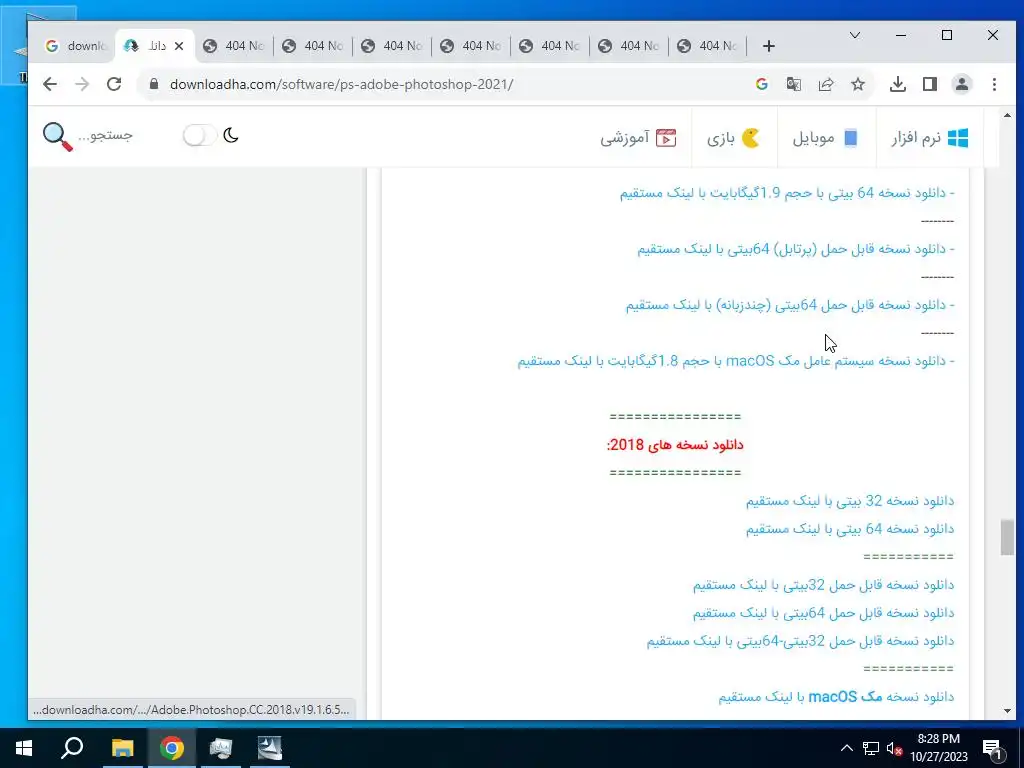Open the translate page icon
The height and width of the screenshot is (768, 1024).
(x=793, y=84)
